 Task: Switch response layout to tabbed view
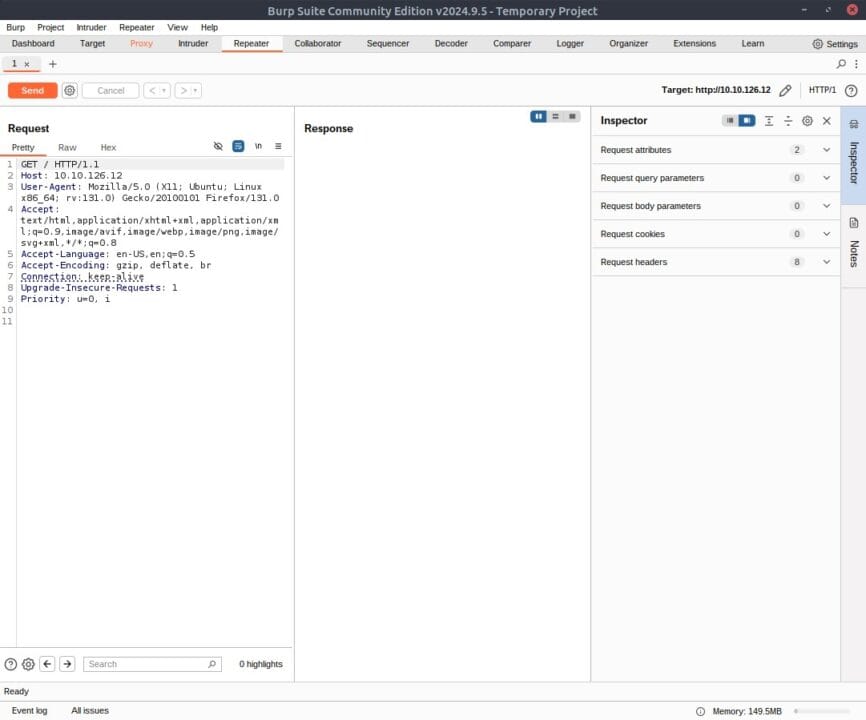tap(571, 116)
